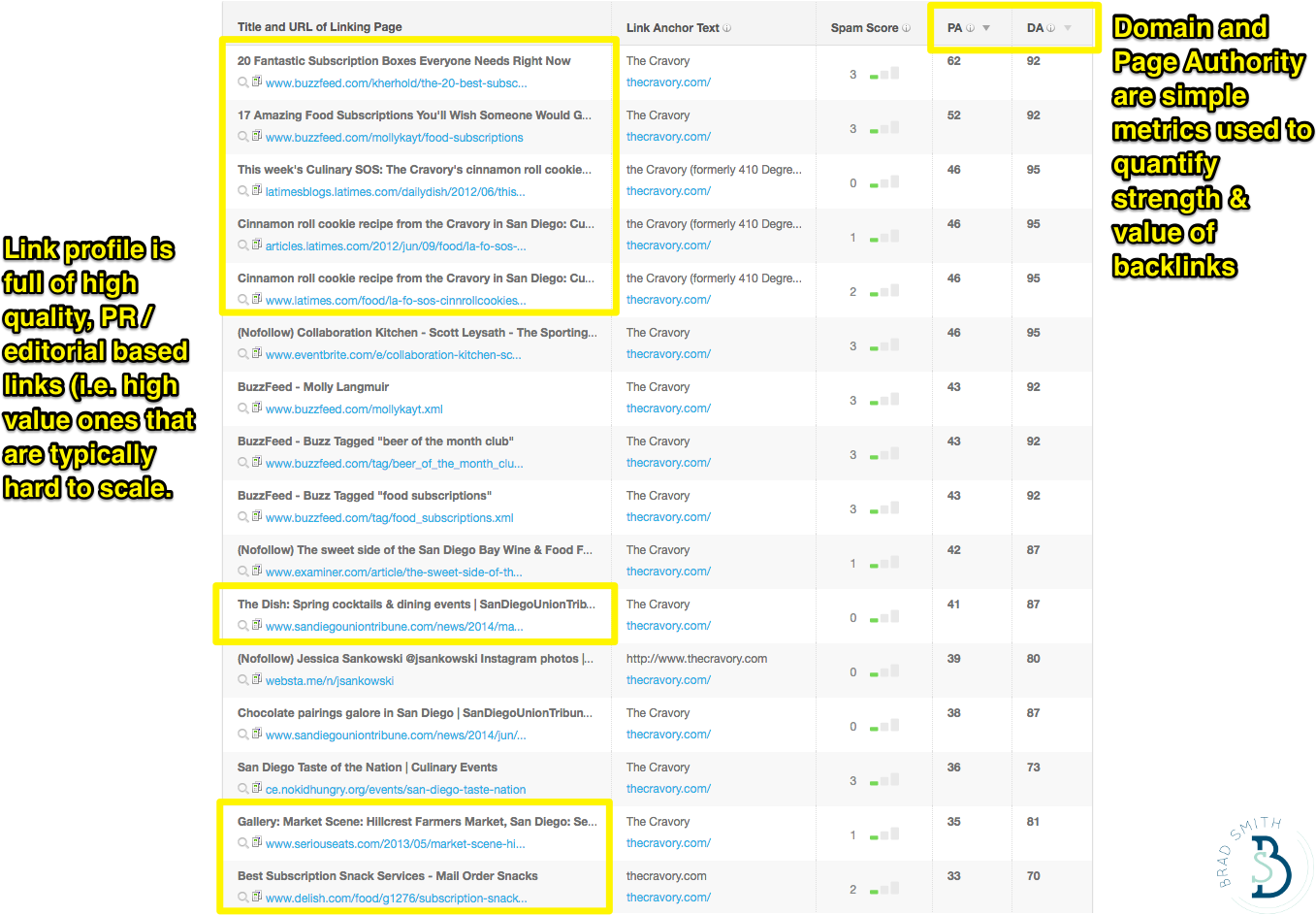Click Link Anchor Text column header
The height and width of the screenshot is (915, 1316).
pos(673,28)
